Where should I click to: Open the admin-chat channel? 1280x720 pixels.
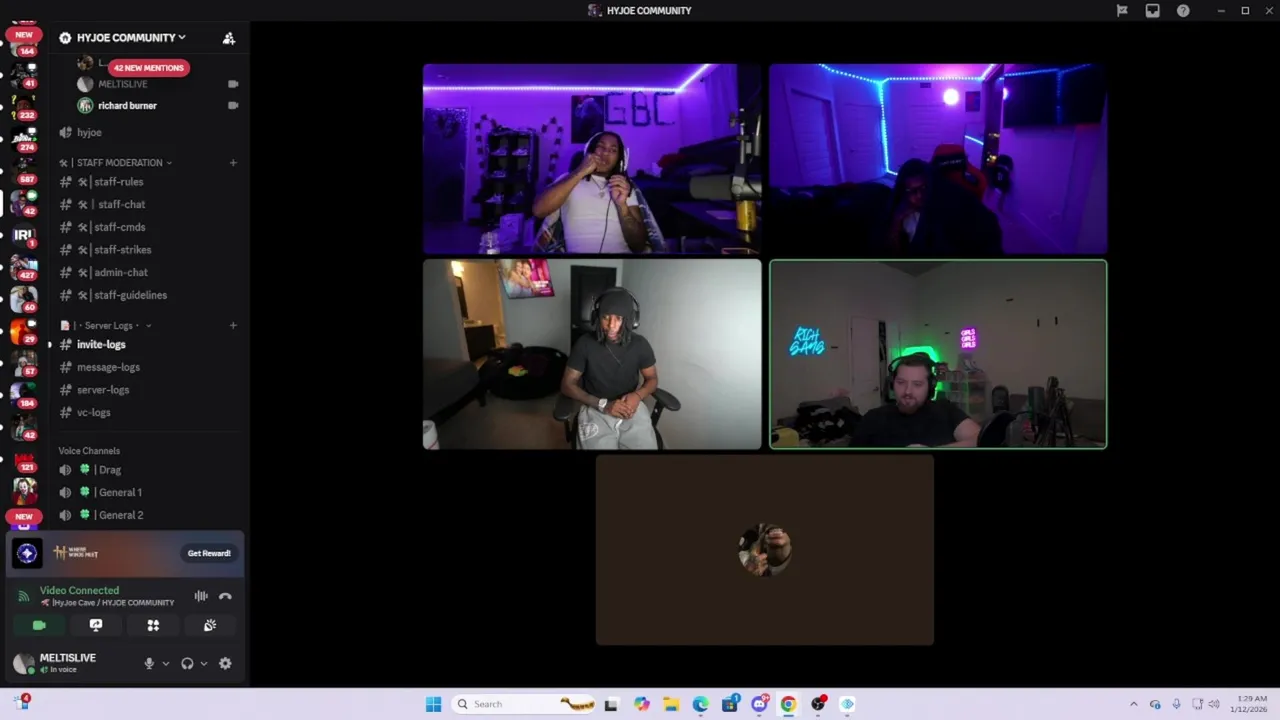(120, 272)
